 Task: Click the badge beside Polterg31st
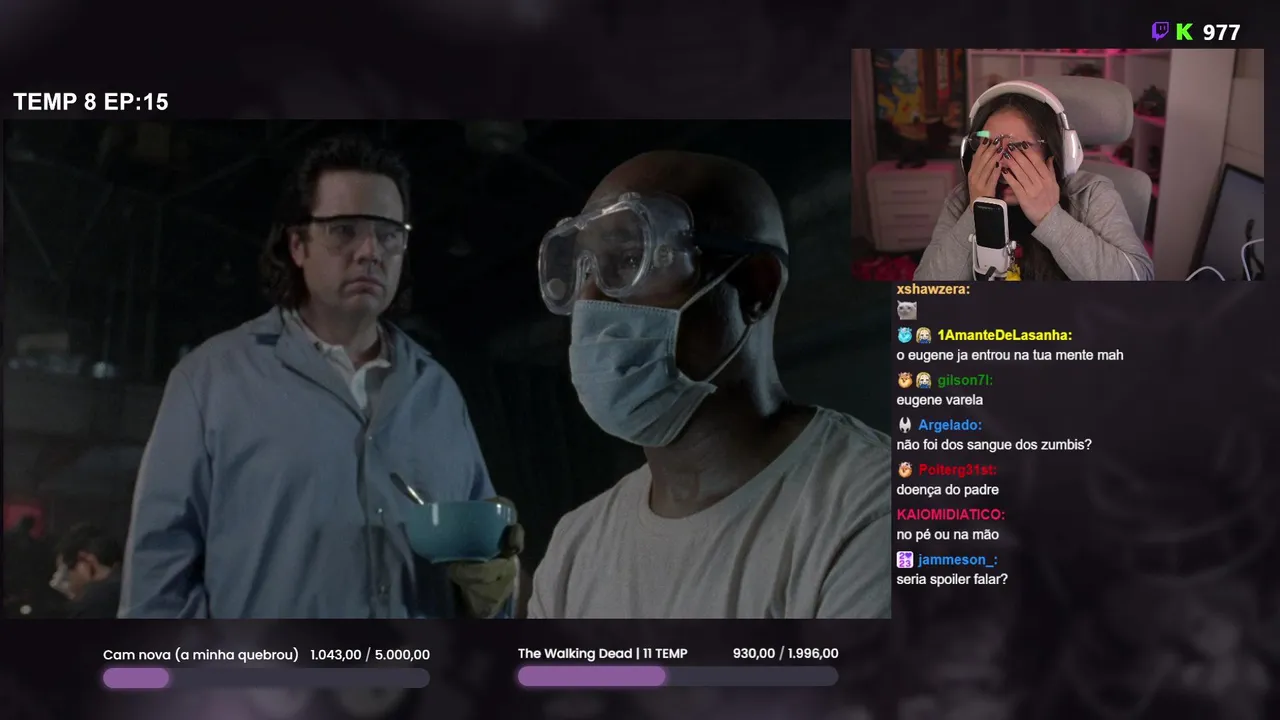[905, 470]
